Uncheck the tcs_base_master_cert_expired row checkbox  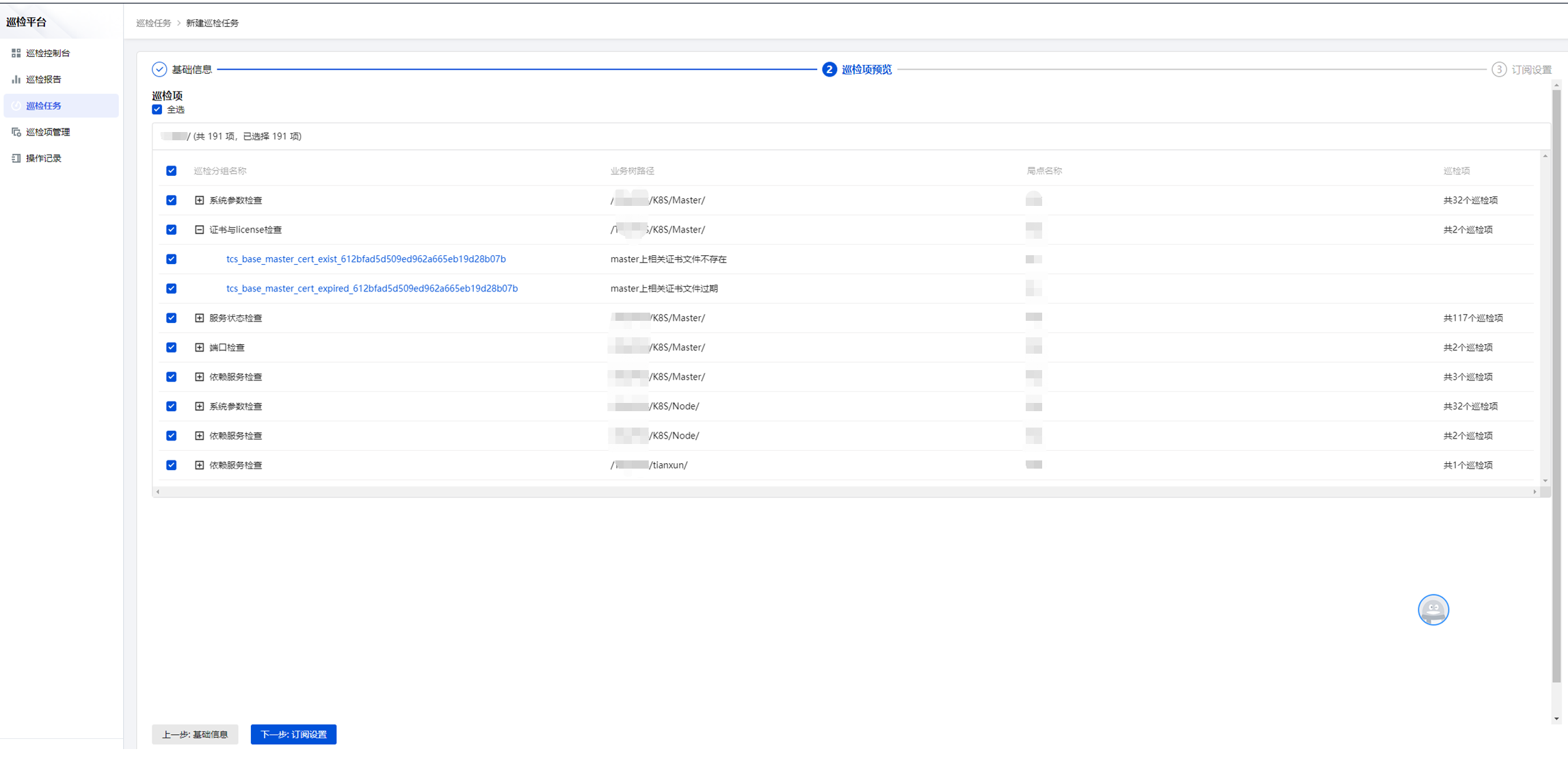coord(172,289)
